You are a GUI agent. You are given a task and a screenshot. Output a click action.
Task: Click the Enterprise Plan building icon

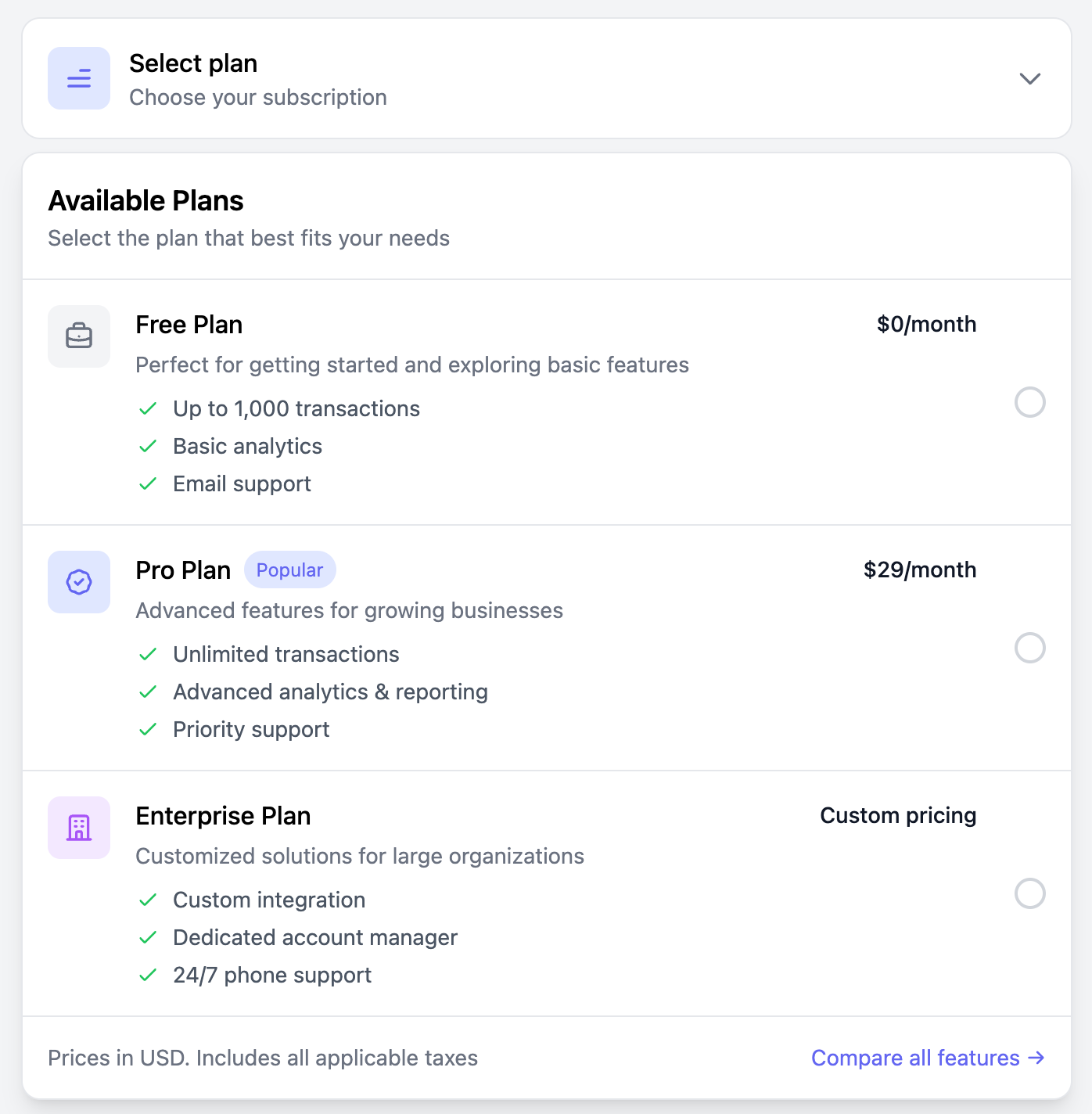point(79,828)
